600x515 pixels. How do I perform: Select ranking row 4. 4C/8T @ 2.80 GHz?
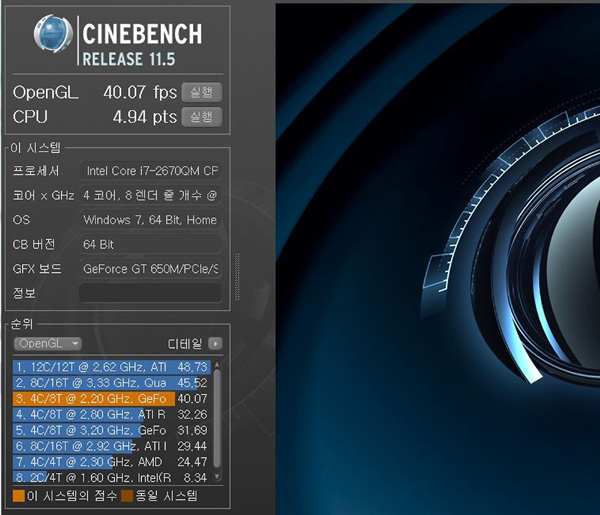(x=112, y=414)
